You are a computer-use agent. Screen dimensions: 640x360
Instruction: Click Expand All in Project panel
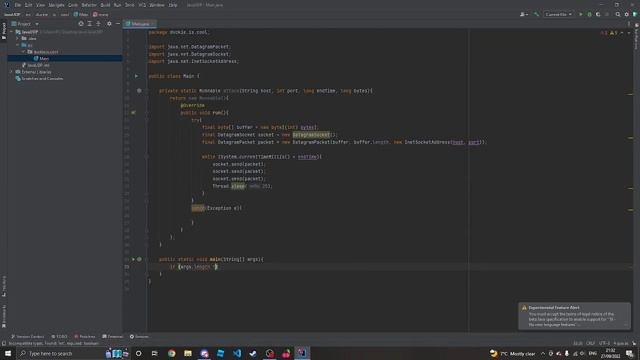pyautogui.click(x=90, y=24)
